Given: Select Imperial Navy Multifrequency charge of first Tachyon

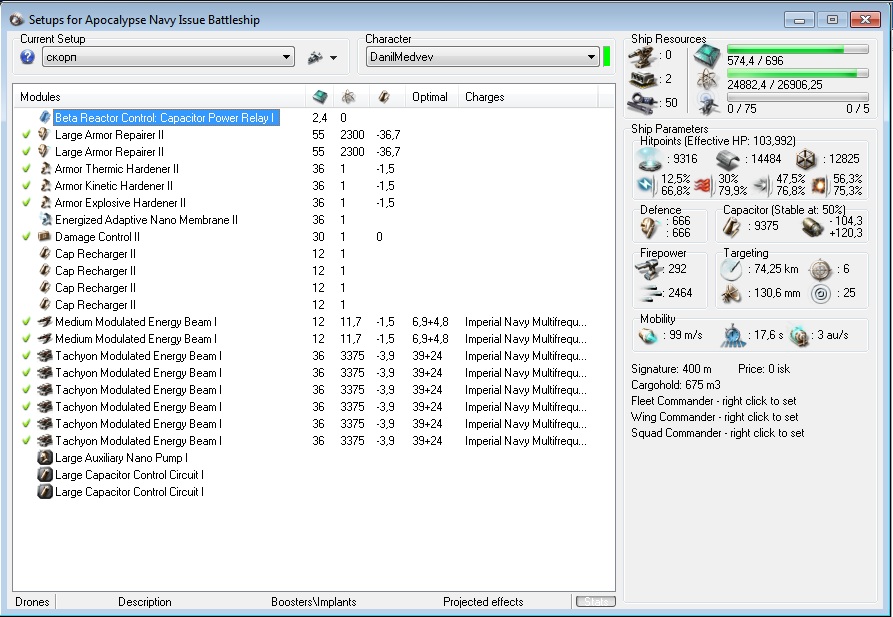Looking at the screenshot, I should tap(526, 356).
